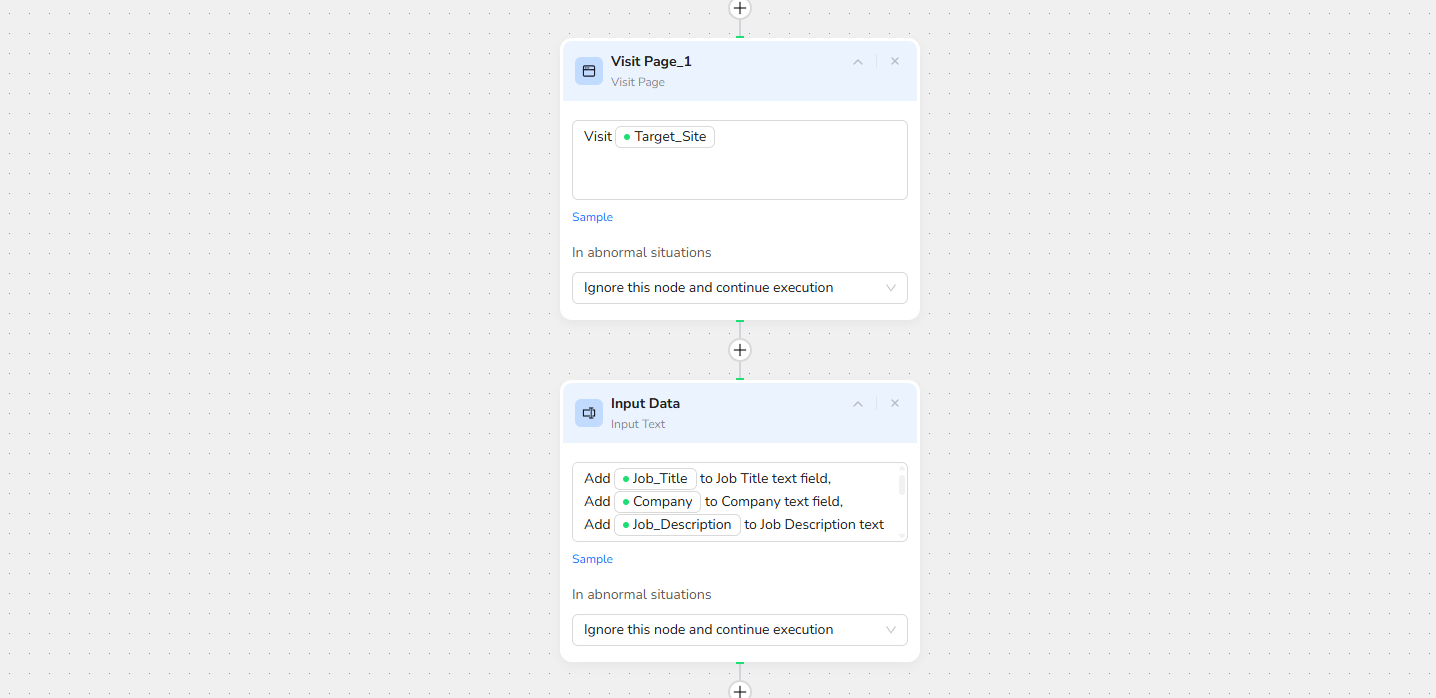Remove the Input Data node
The width and height of the screenshot is (1436, 698).
895,404
